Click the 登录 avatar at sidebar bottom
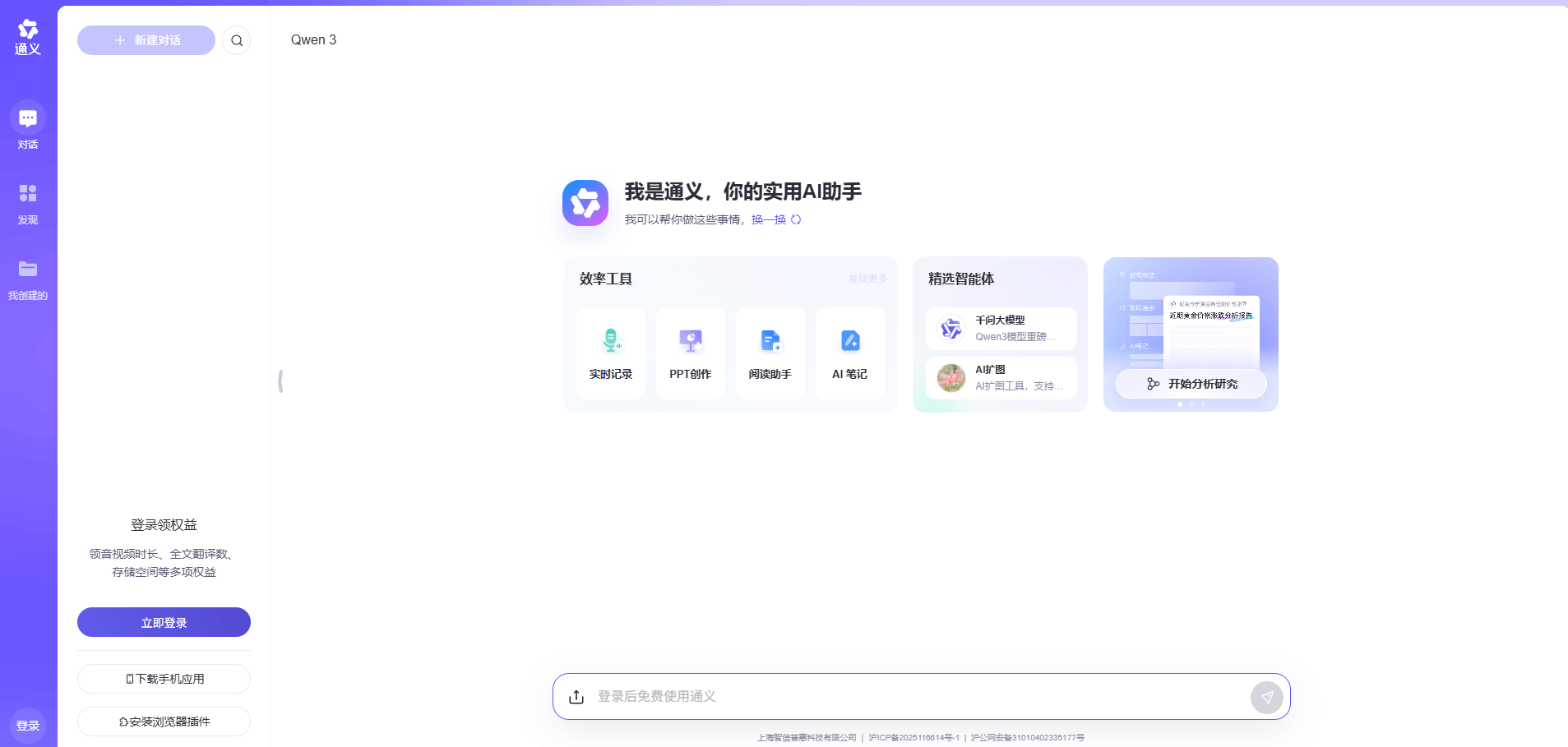1568x747 pixels. click(x=28, y=726)
